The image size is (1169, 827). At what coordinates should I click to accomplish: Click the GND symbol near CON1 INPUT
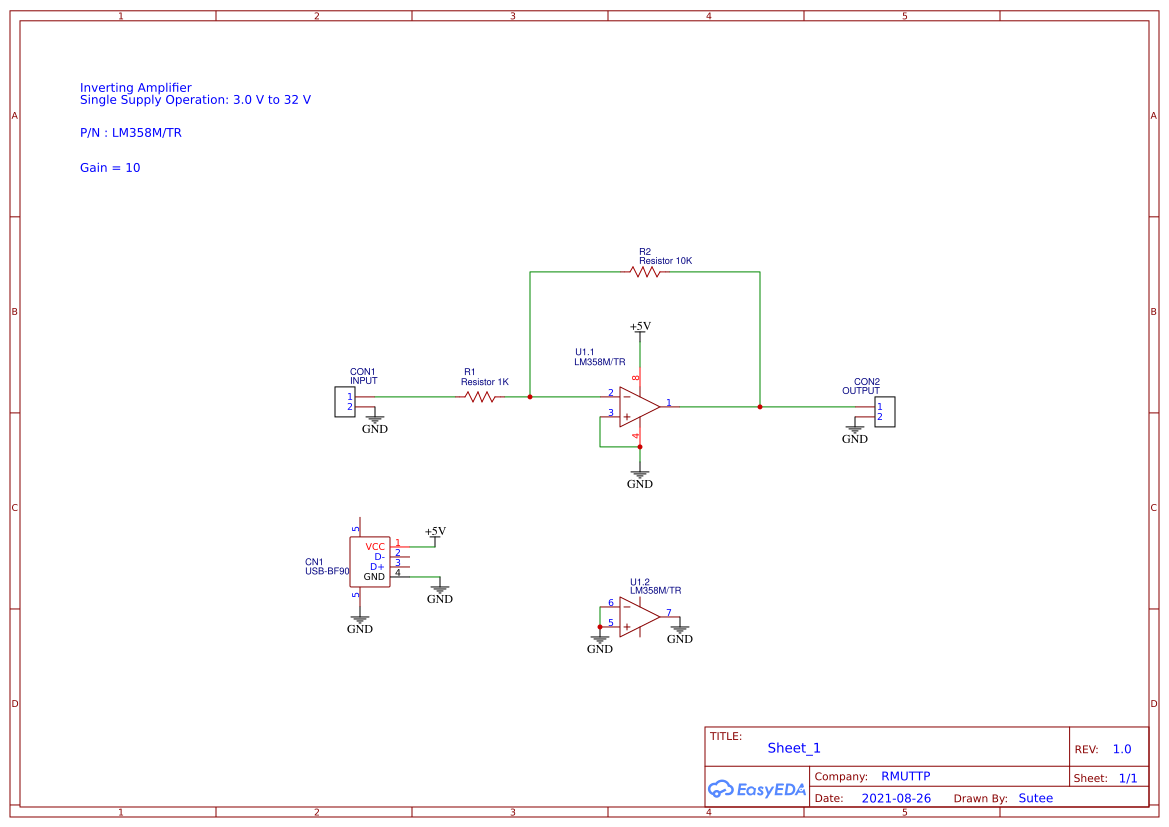tap(374, 421)
